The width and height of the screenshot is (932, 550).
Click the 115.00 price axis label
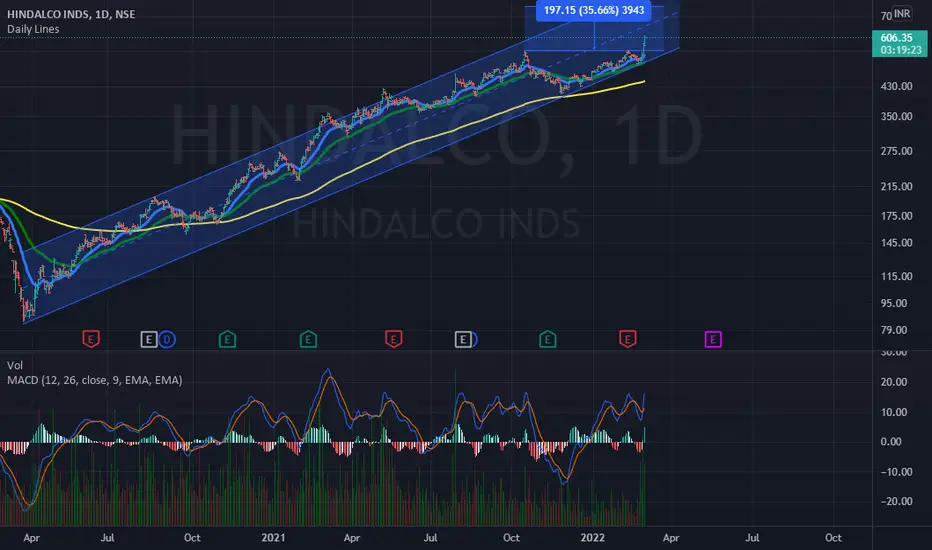coord(896,276)
